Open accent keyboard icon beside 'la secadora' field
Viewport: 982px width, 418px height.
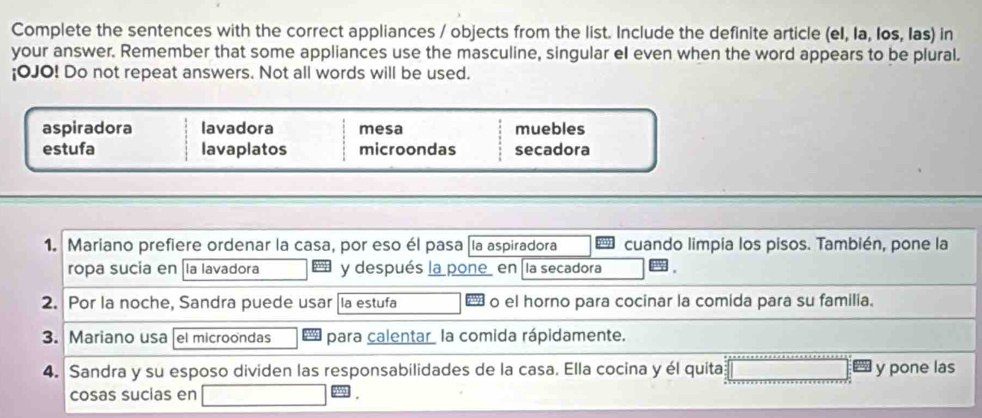coord(658,269)
